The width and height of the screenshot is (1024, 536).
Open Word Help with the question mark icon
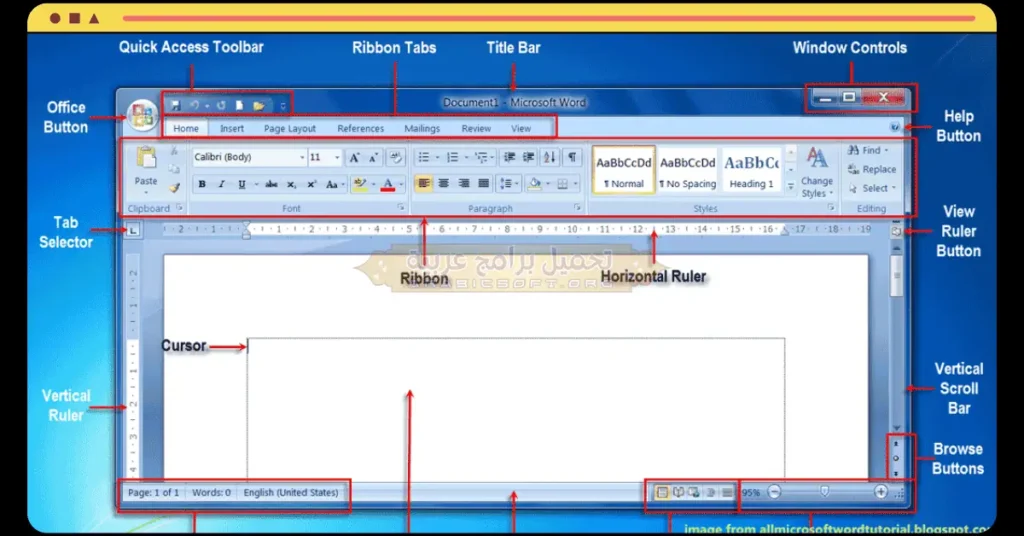click(893, 127)
